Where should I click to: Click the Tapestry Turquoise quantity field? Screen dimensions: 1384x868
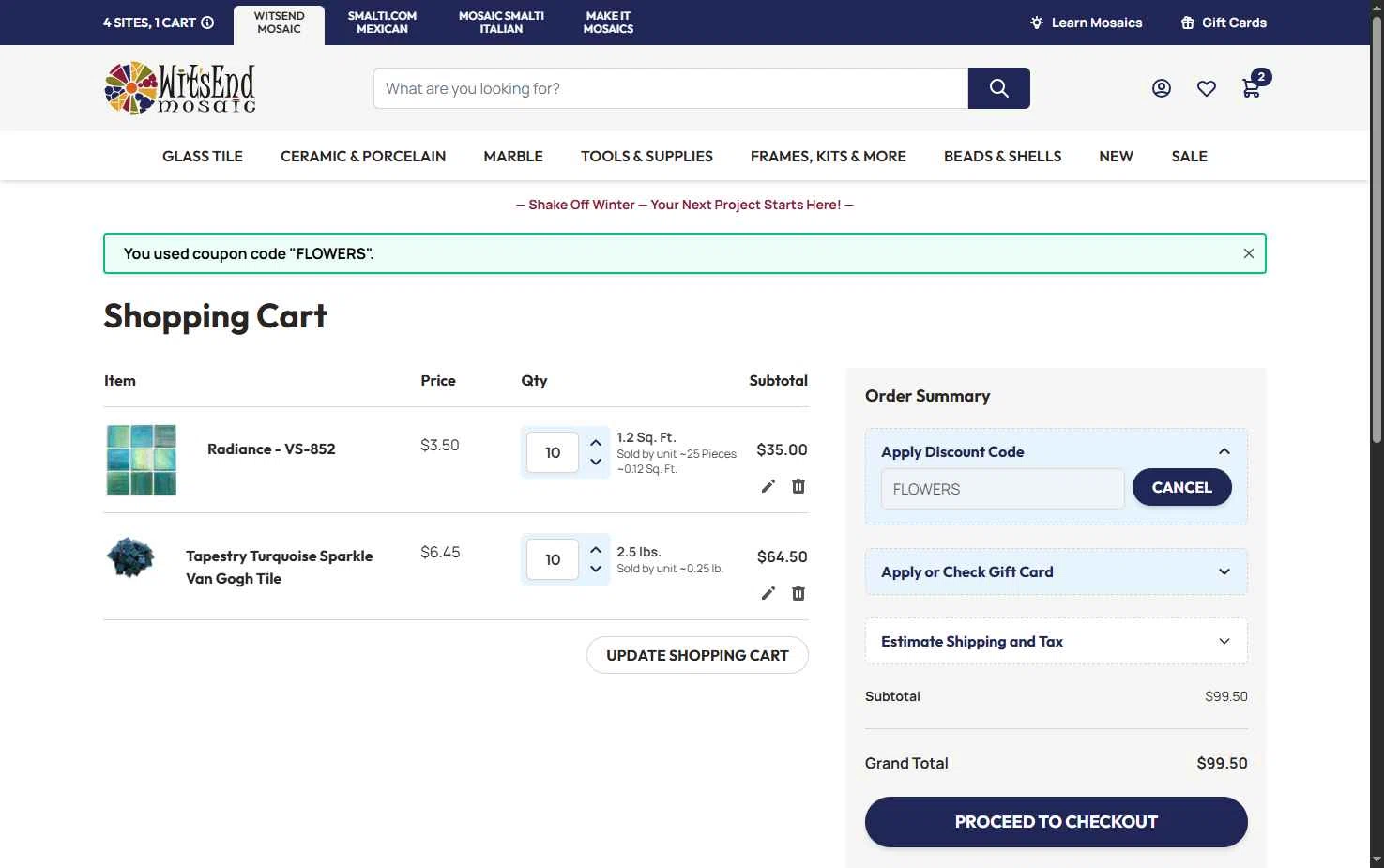point(553,559)
